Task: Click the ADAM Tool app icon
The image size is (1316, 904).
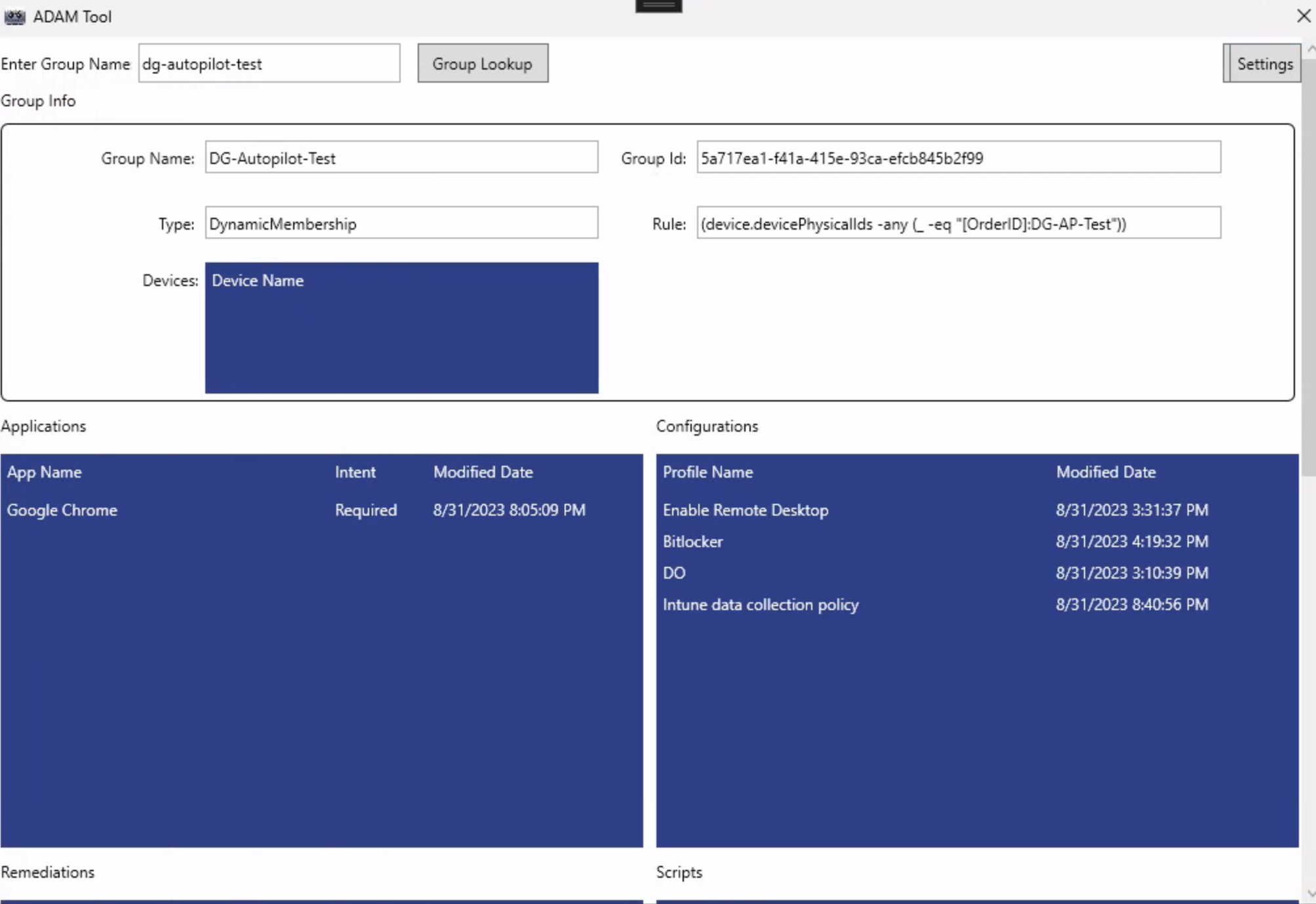Action: (x=14, y=16)
